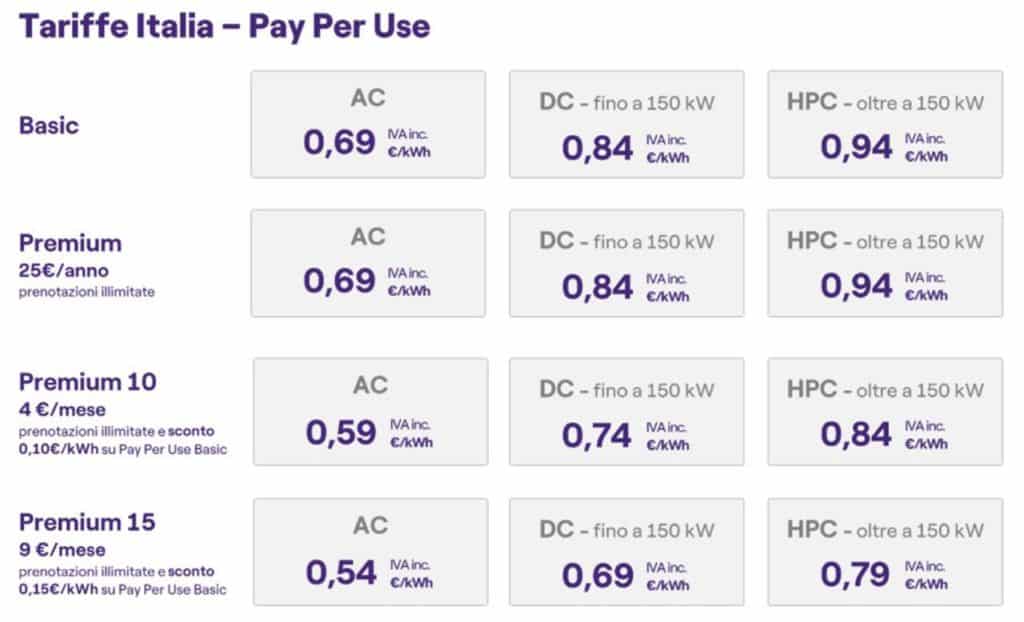The height and width of the screenshot is (622, 1024).
Task: Select the Premium 10 plan label
Action: coord(88,382)
